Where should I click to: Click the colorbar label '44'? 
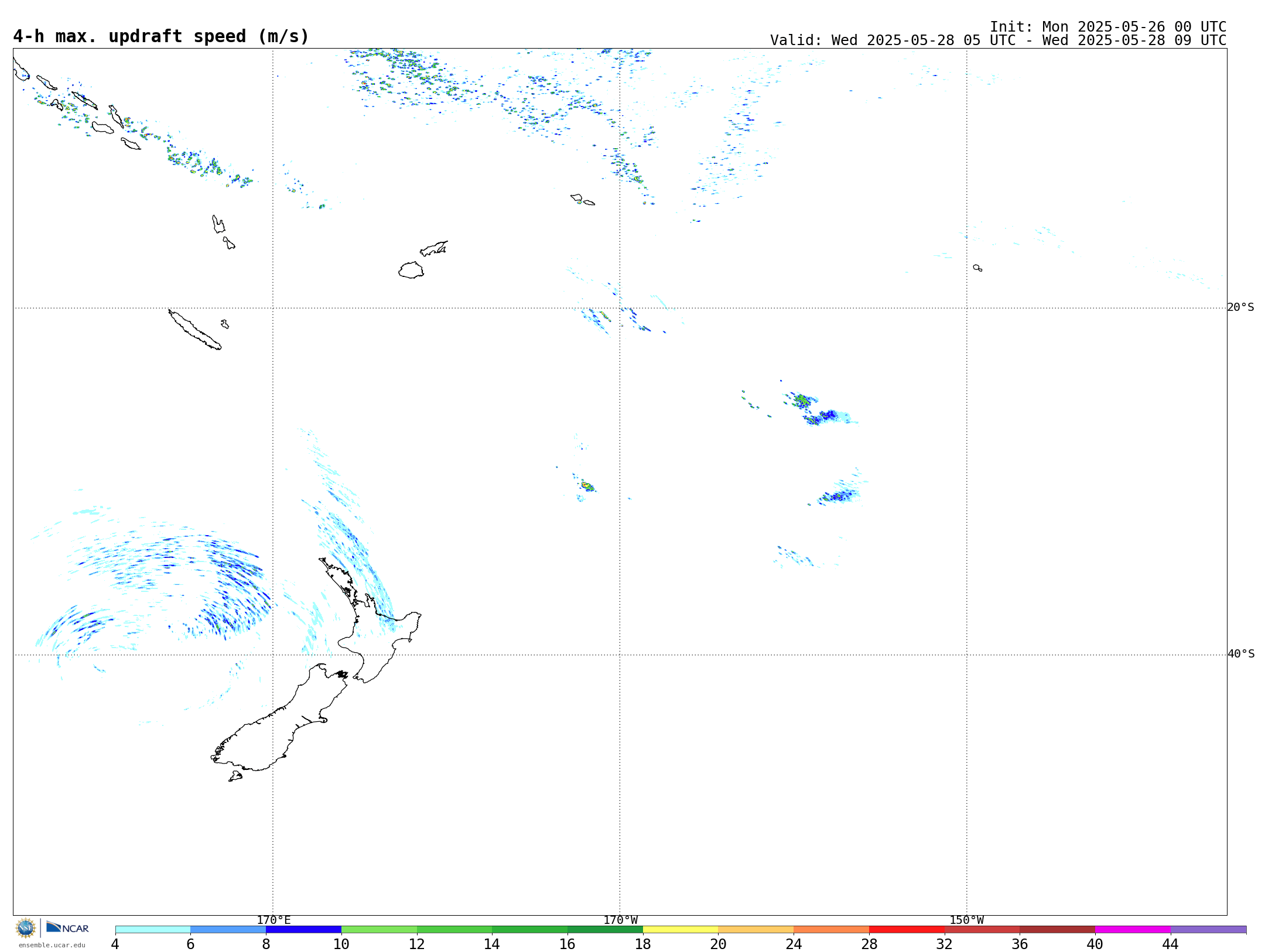[x=1170, y=944]
